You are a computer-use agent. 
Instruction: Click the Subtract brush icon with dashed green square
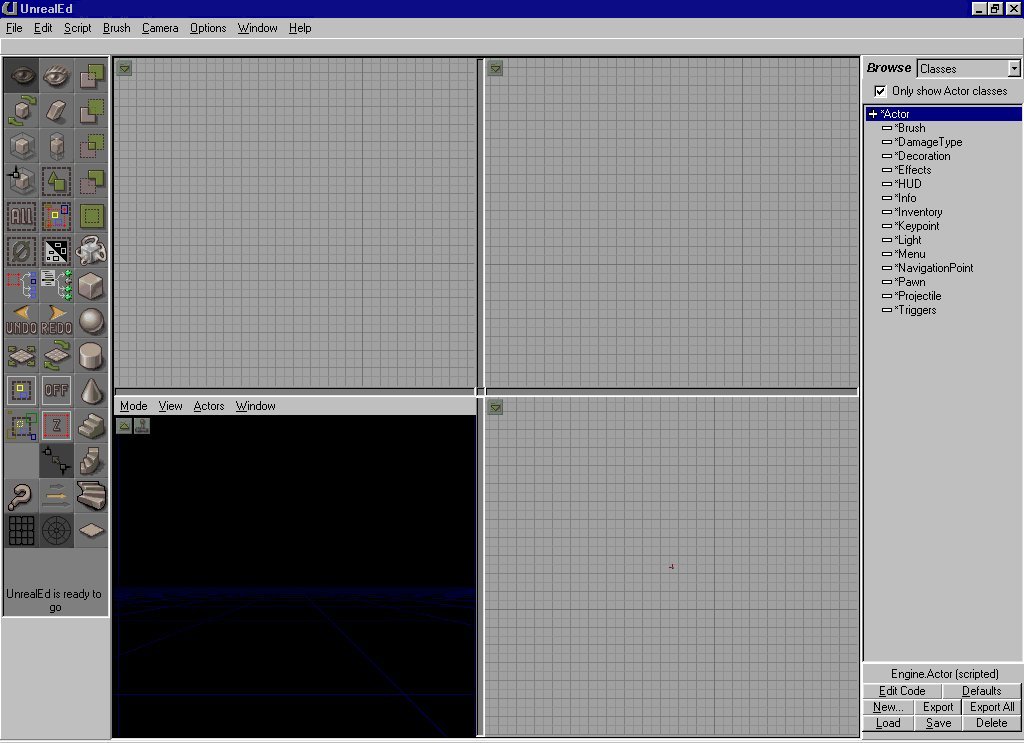tap(91, 111)
